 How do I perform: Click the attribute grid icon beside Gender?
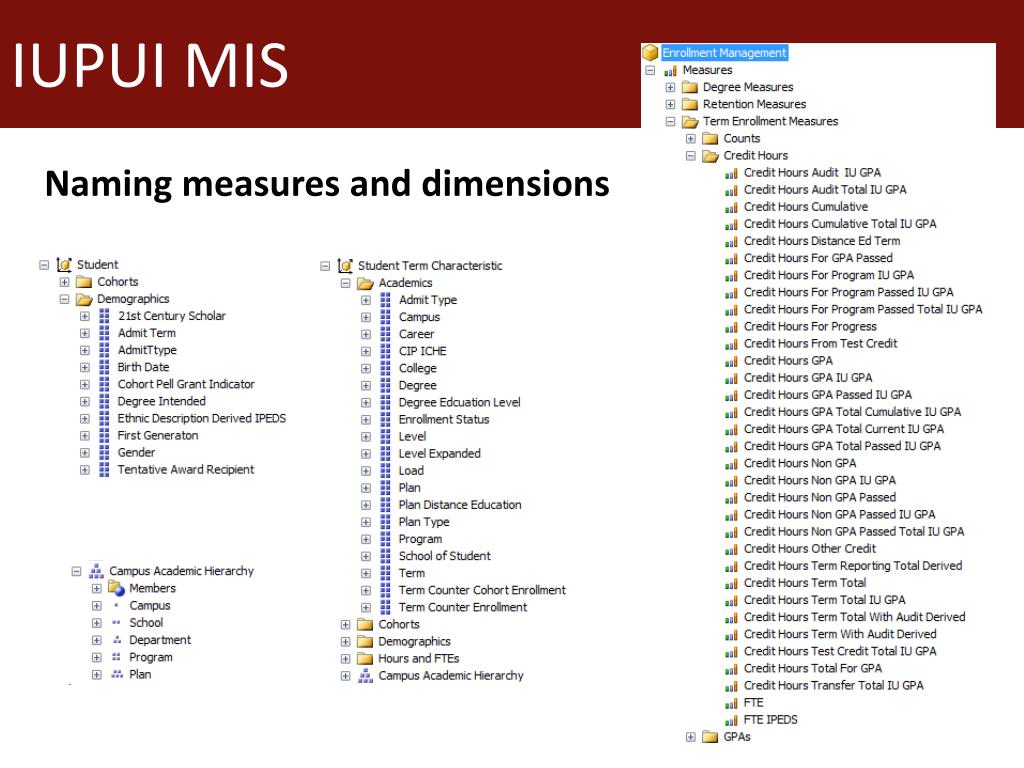click(104, 453)
